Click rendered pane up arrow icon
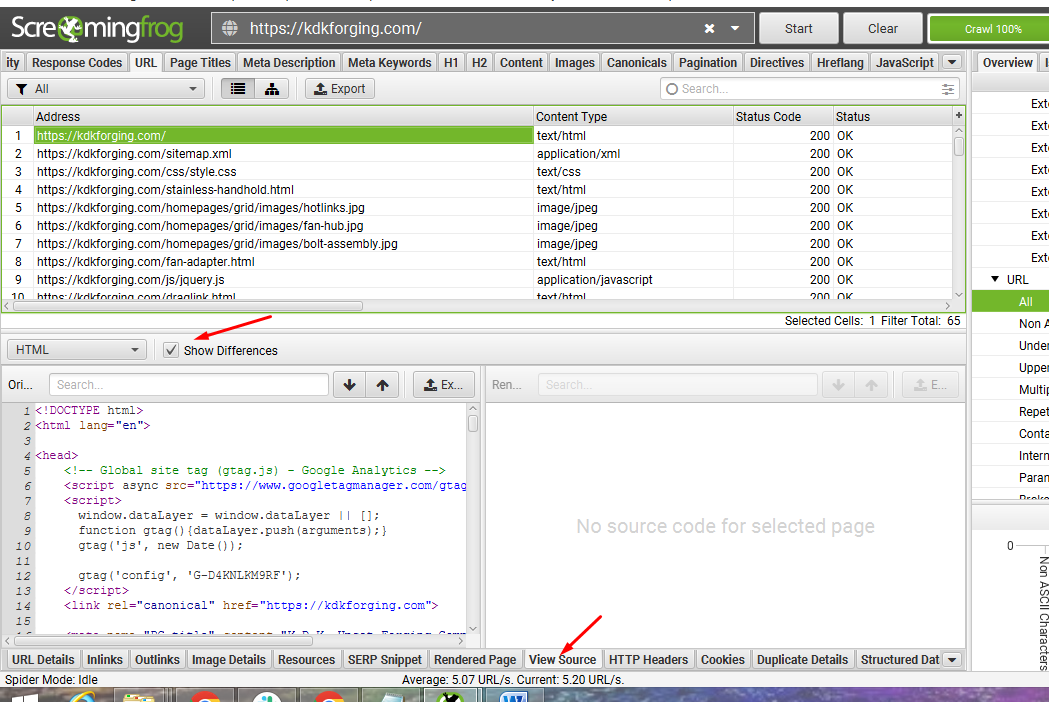 tap(871, 385)
